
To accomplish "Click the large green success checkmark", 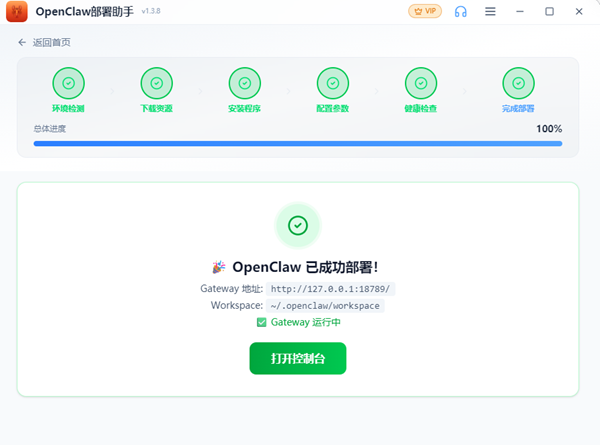I will (x=298, y=225).
